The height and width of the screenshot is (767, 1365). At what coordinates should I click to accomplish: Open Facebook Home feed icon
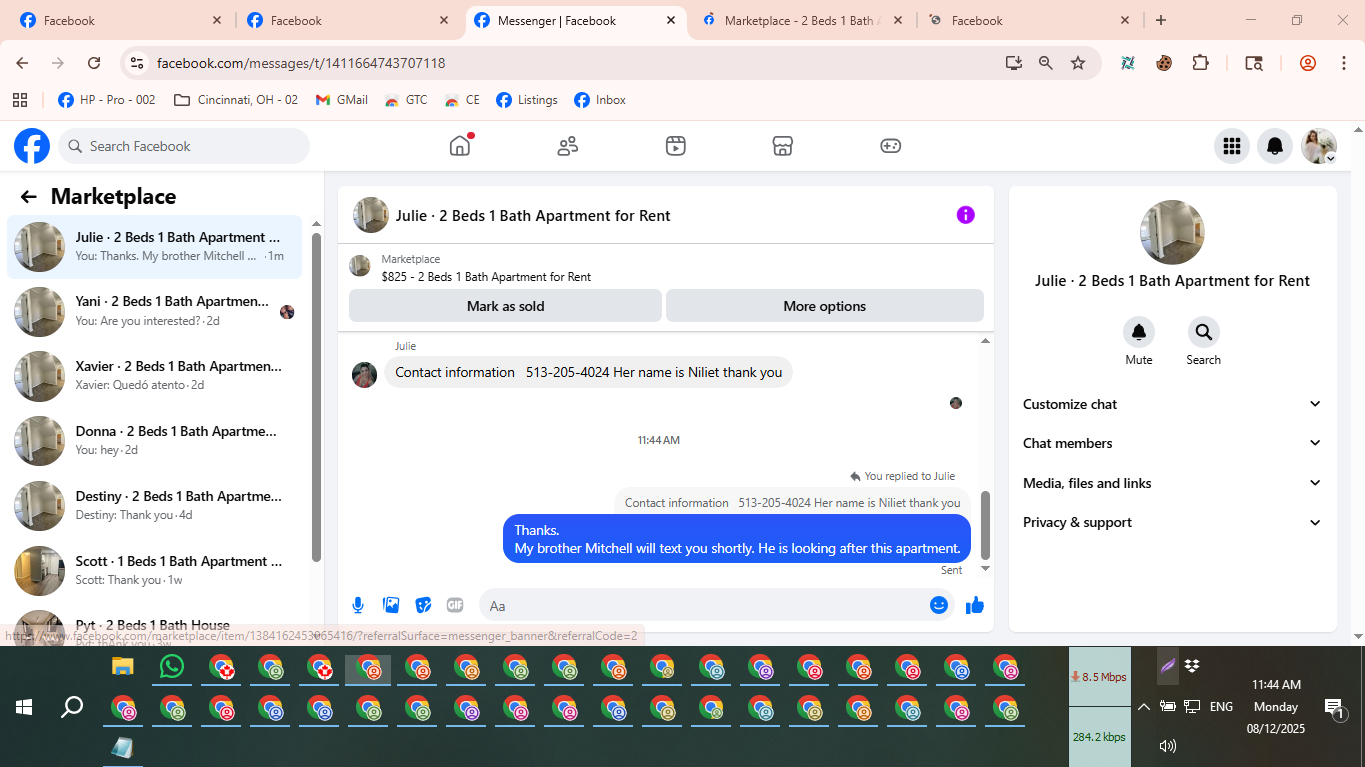(460, 146)
